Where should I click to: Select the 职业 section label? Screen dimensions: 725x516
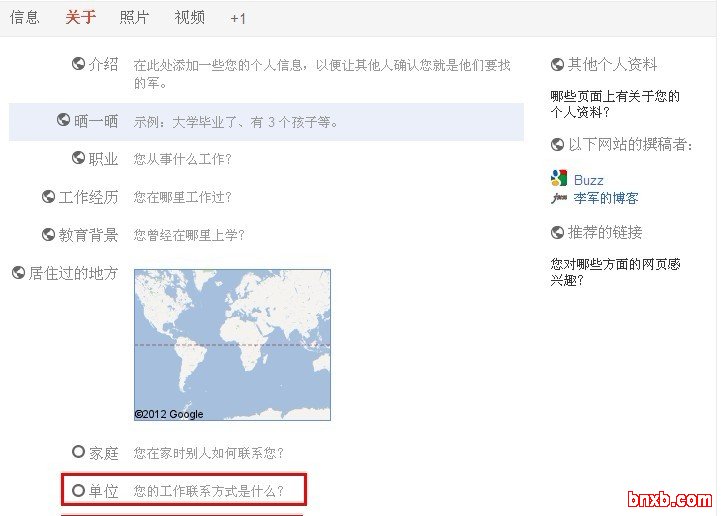[x=104, y=159]
